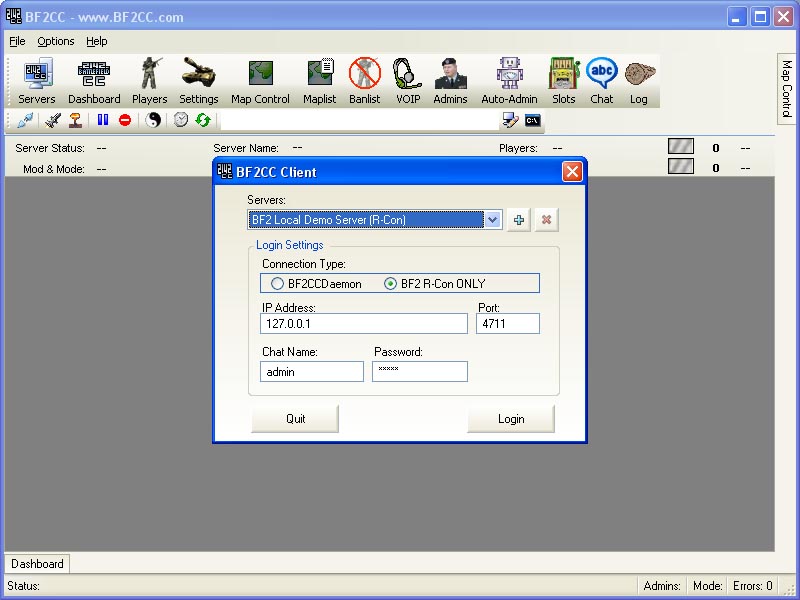Select the Maplist toolbar icon
Viewport: 800px width, 600px height.
tap(320, 80)
